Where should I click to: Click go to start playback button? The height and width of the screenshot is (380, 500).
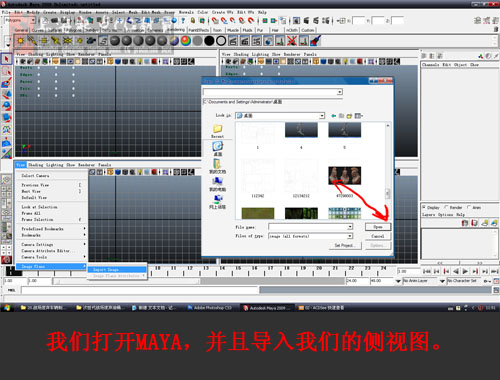tap(427, 271)
